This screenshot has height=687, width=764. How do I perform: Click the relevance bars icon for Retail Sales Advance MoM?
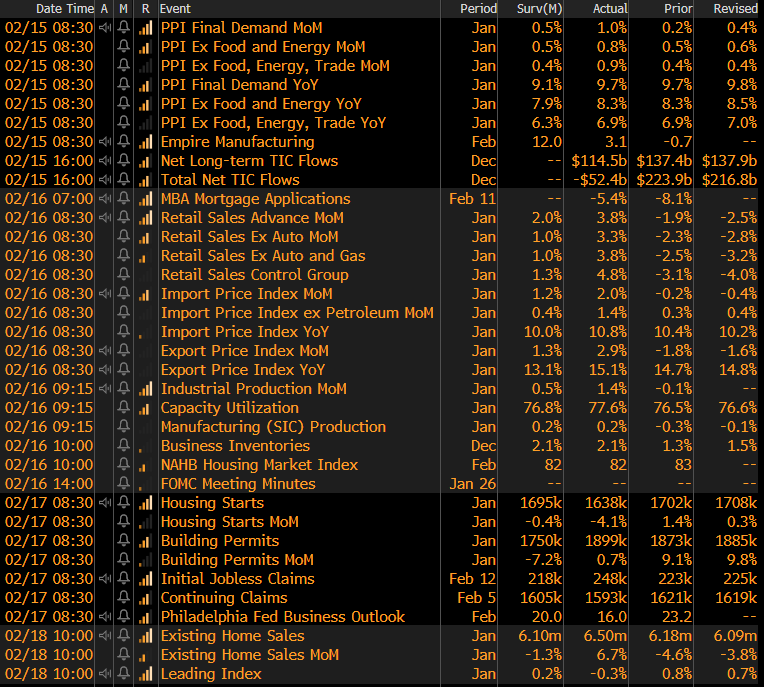pyautogui.click(x=145, y=218)
